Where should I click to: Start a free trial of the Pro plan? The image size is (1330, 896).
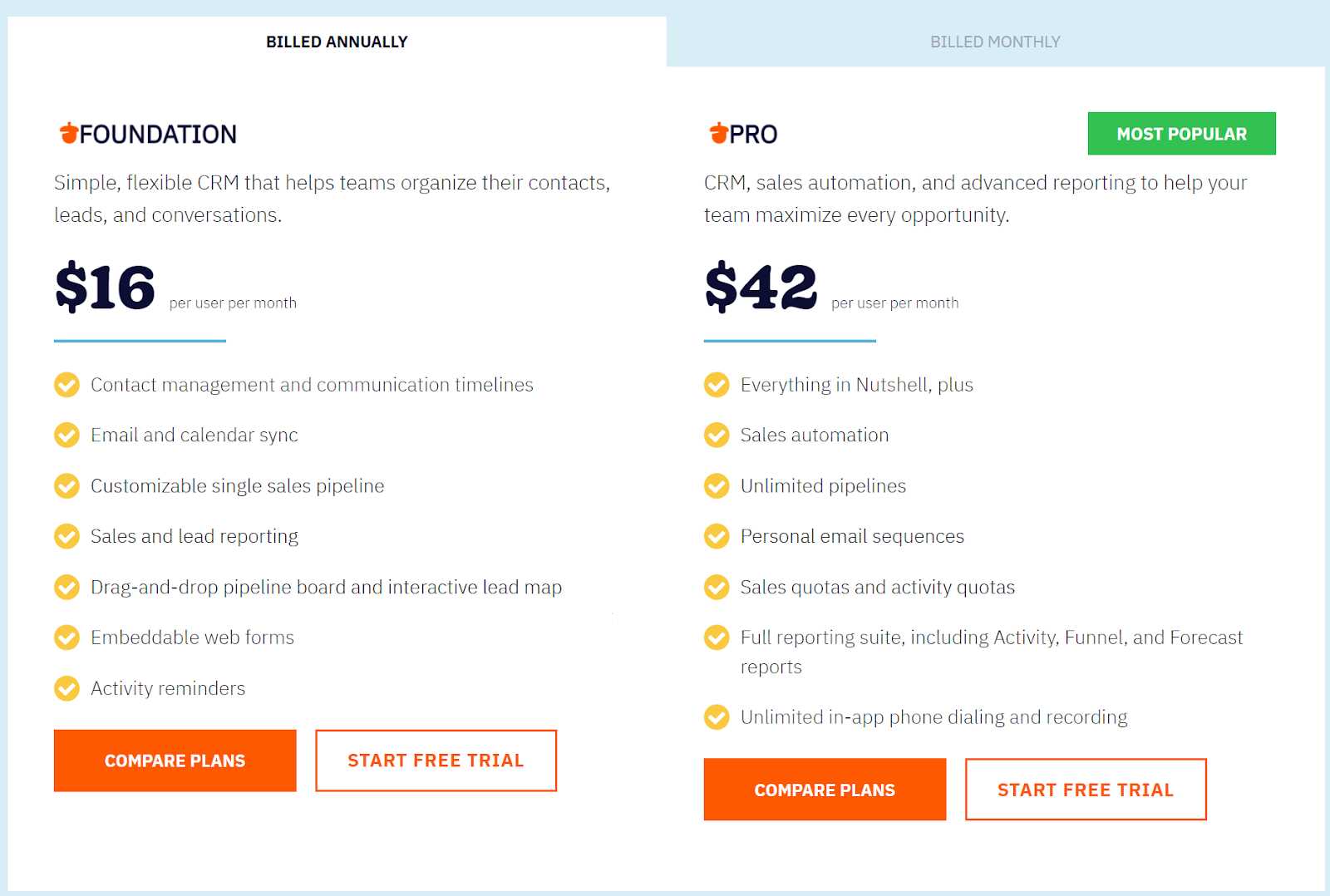pos(1086,789)
